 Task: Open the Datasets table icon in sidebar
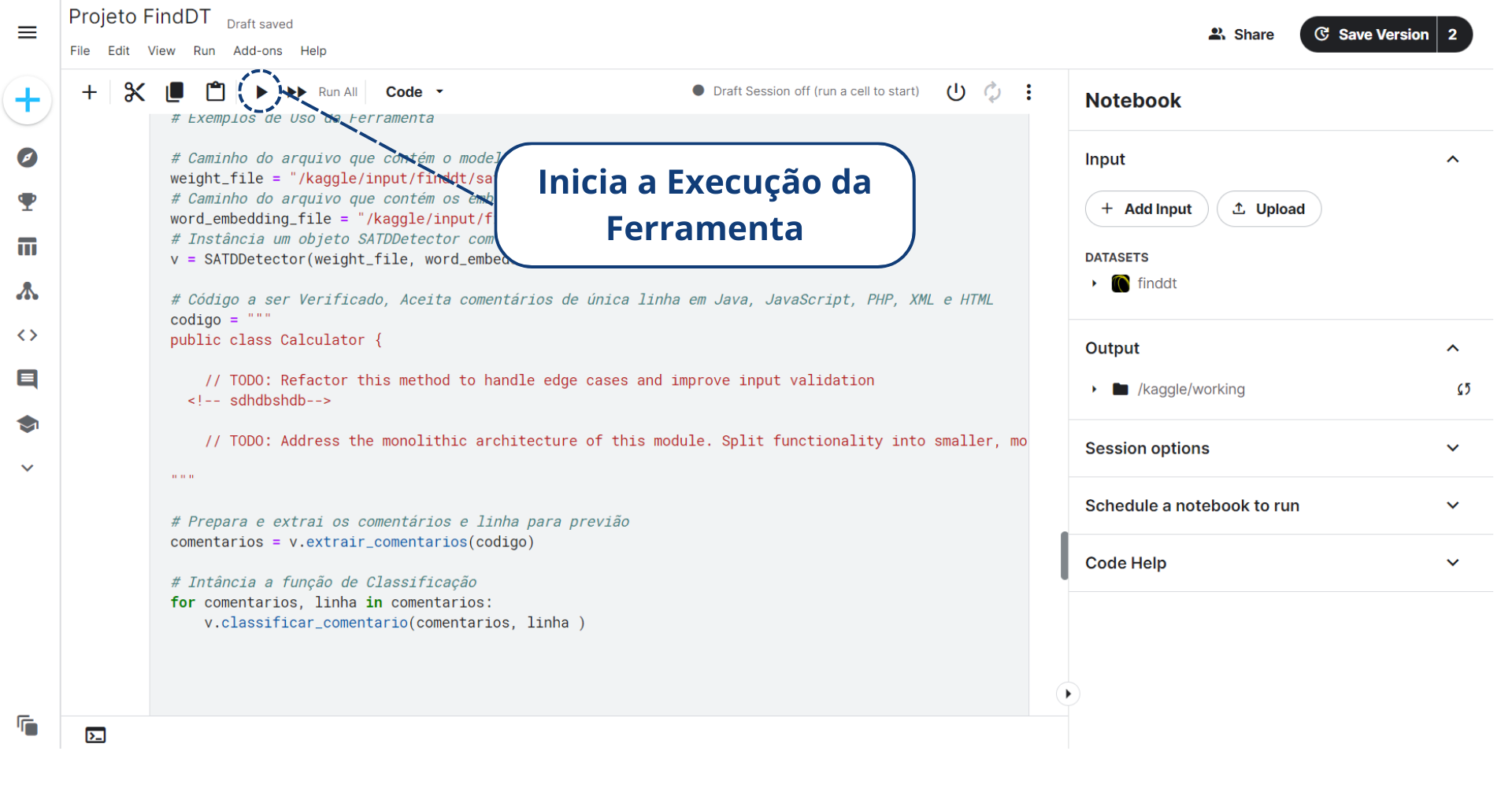pos(28,247)
